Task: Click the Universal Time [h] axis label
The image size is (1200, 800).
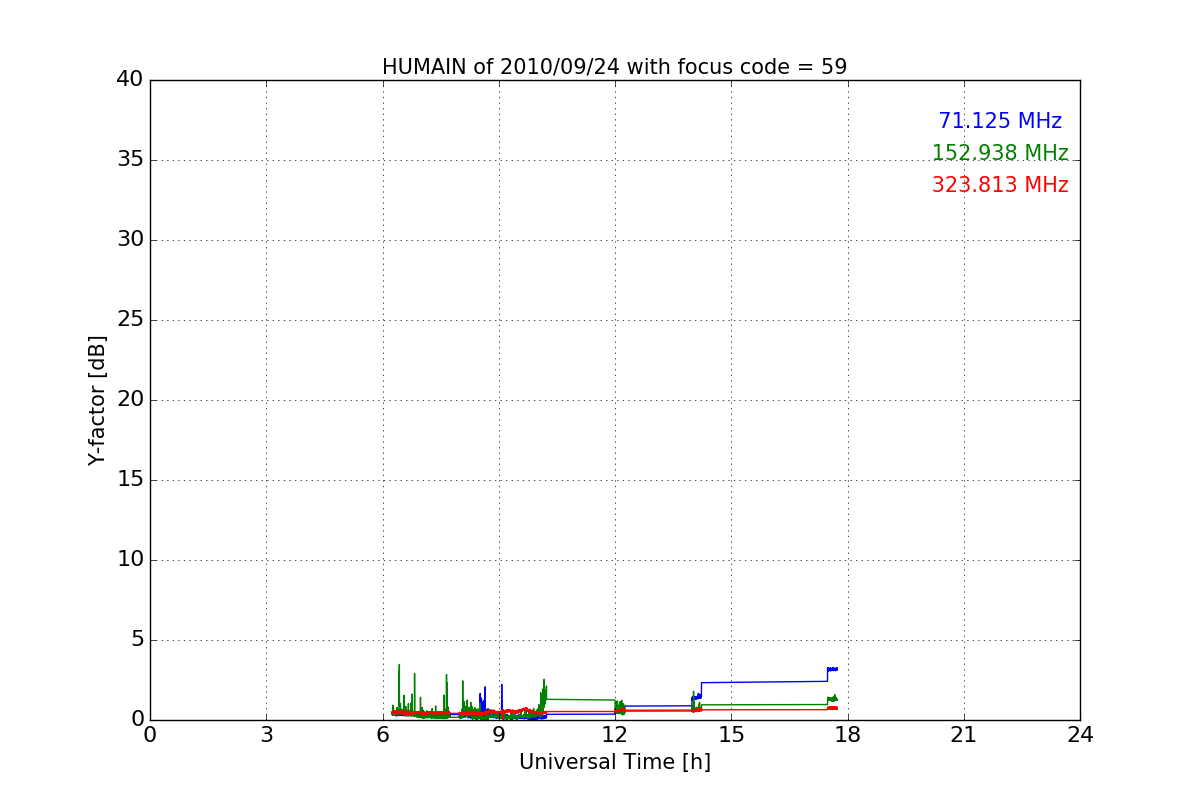Action: 614,762
